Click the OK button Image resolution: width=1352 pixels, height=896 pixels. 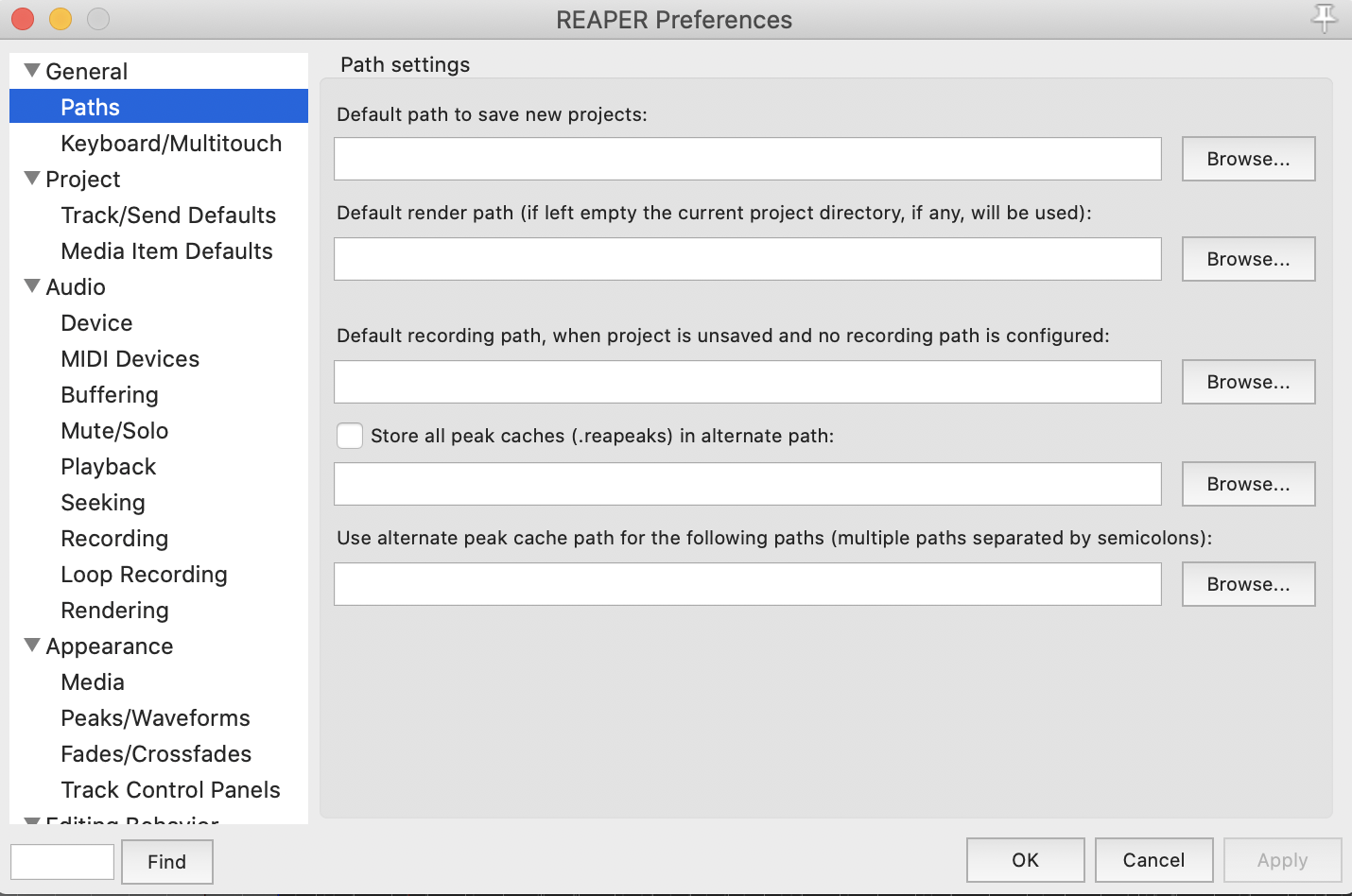[1025, 860]
